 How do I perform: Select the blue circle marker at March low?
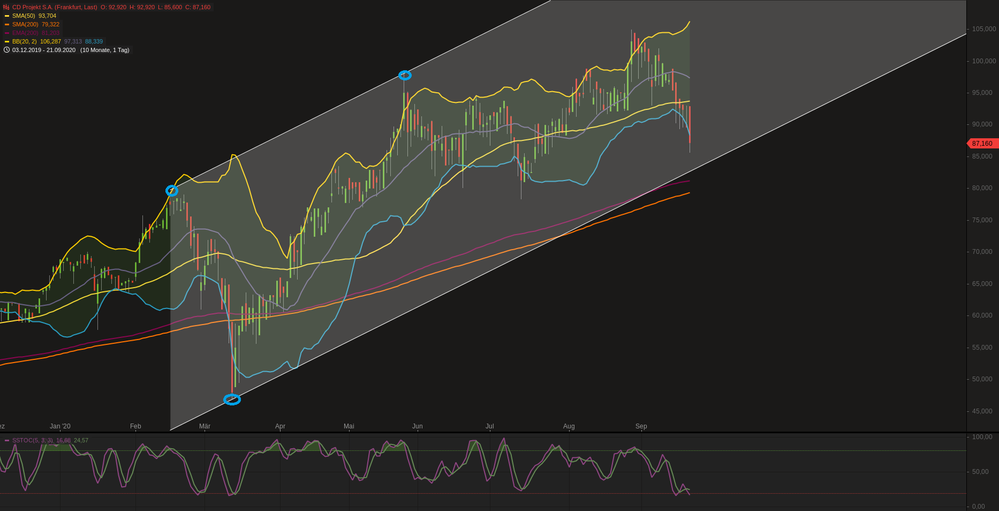coord(232,399)
